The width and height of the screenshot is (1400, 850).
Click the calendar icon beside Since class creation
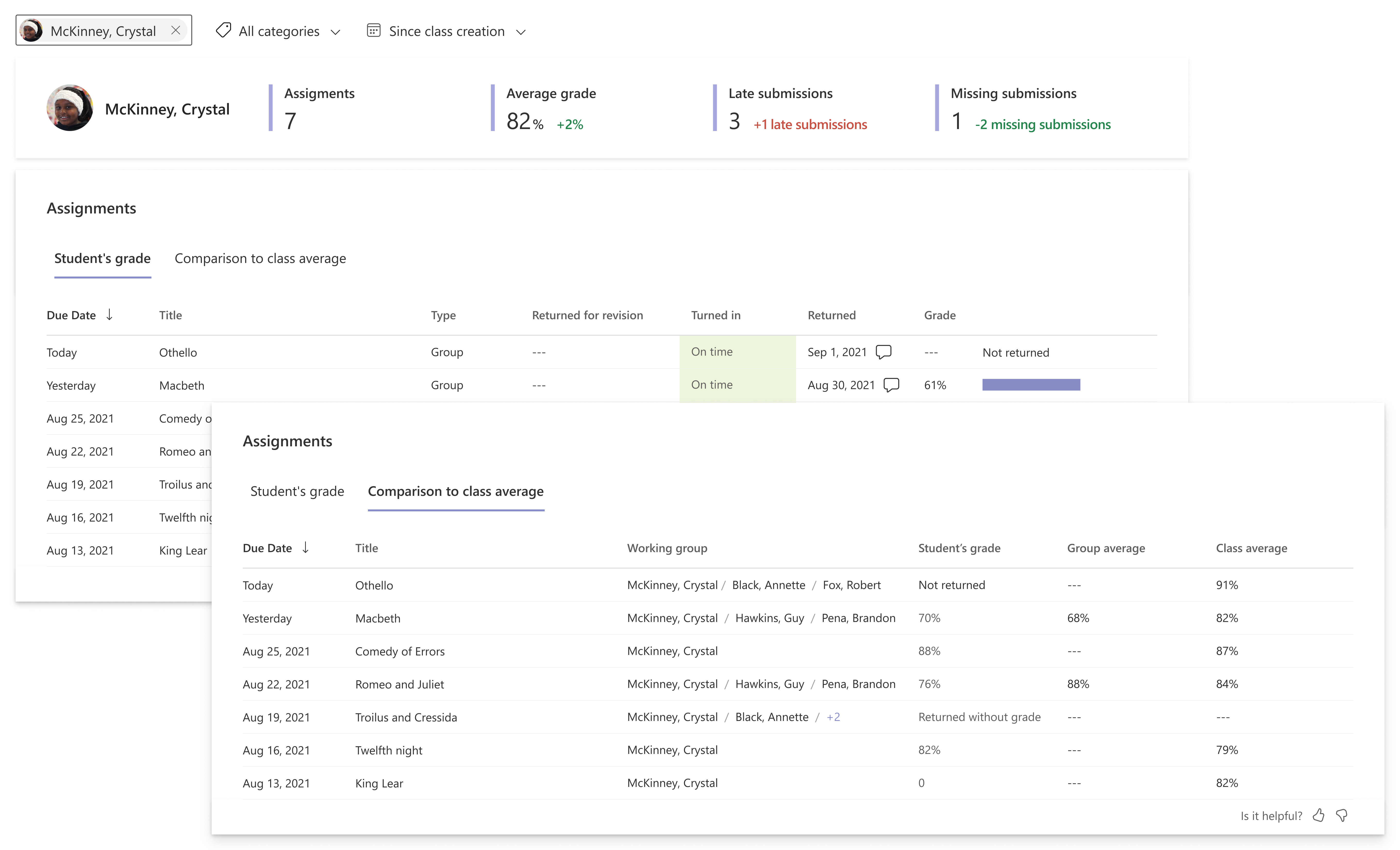coord(373,31)
